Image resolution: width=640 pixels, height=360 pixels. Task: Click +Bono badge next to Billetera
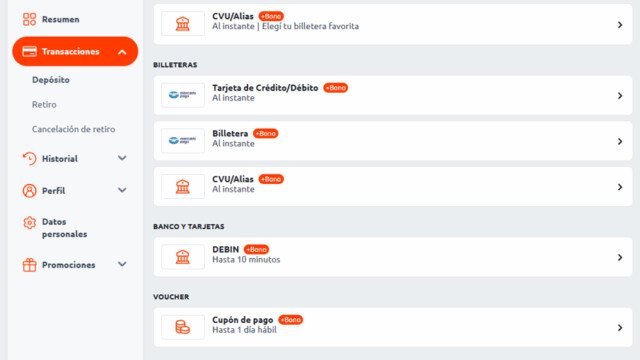[x=266, y=133]
